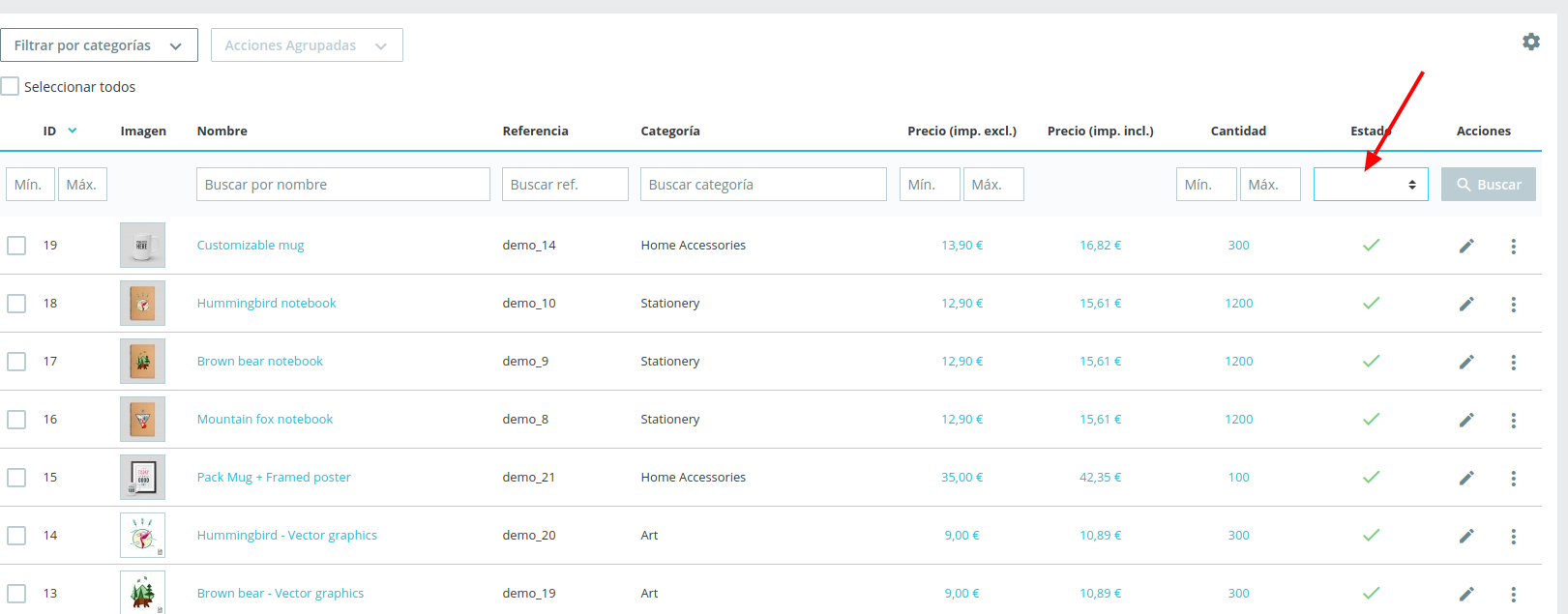This screenshot has height=614, width=1568.
Task: Open more actions for Hummingbird - Vector graphics
Action: pos(1513,536)
